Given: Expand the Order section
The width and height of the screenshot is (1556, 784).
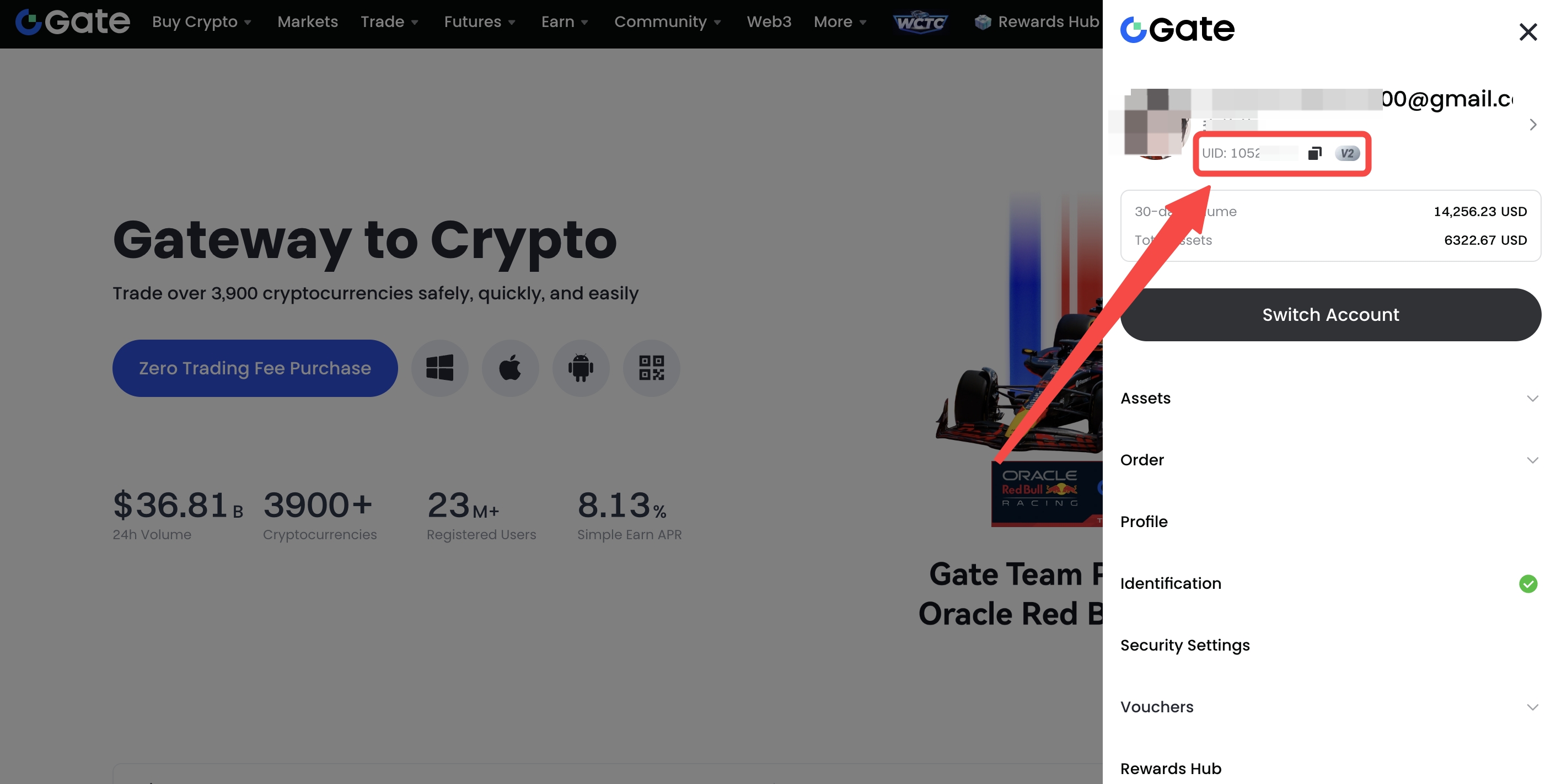Looking at the screenshot, I should pyautogui.click(x=1532, y=460).
